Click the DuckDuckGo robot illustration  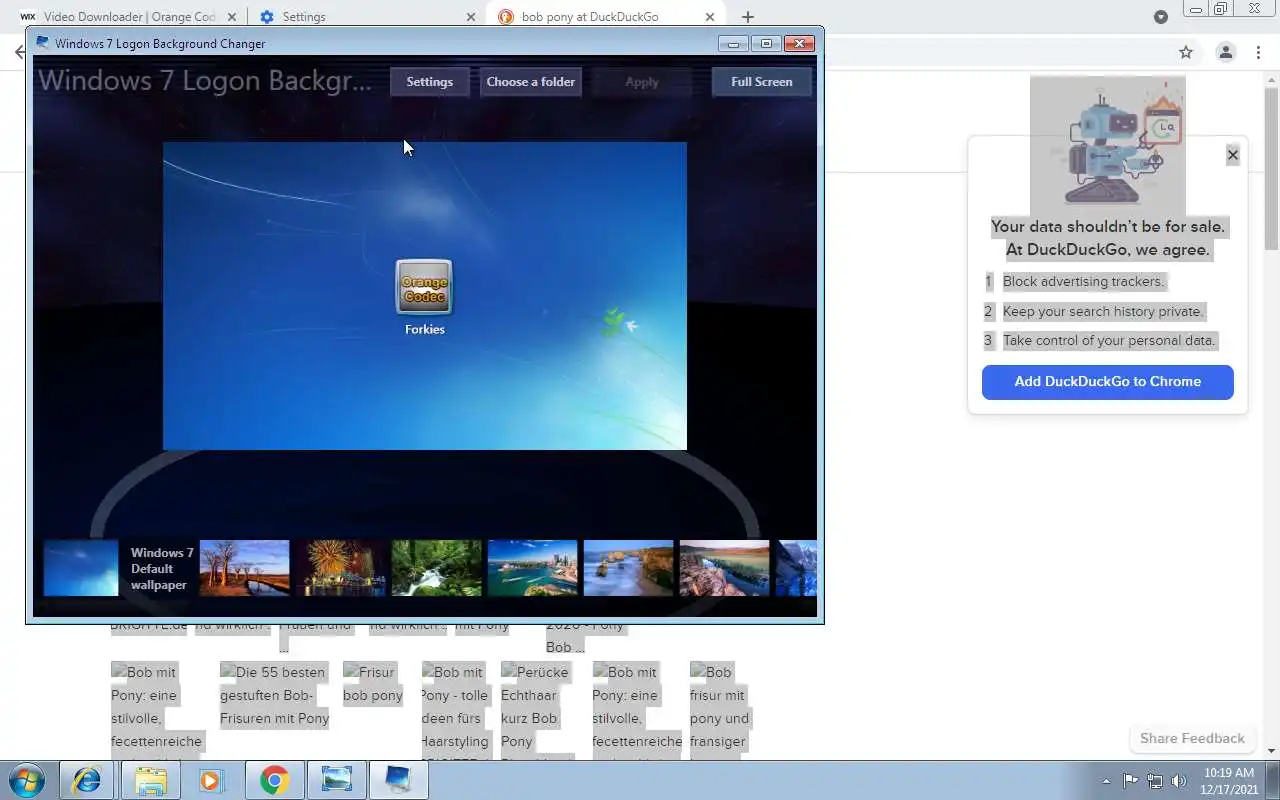(1108, 145)
